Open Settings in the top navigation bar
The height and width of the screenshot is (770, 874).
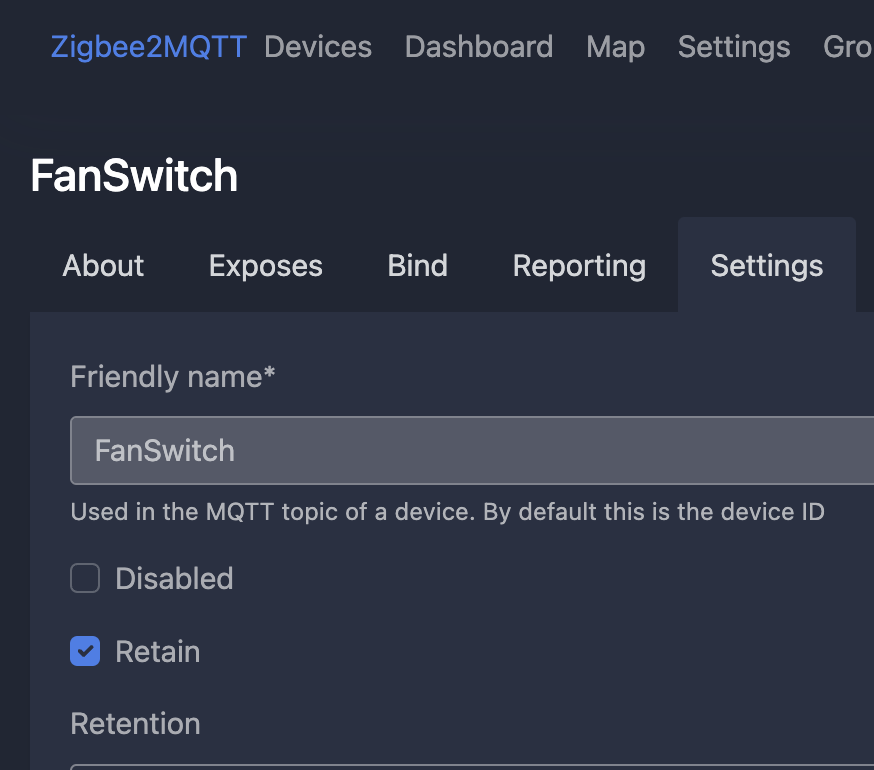pos(734,47)
